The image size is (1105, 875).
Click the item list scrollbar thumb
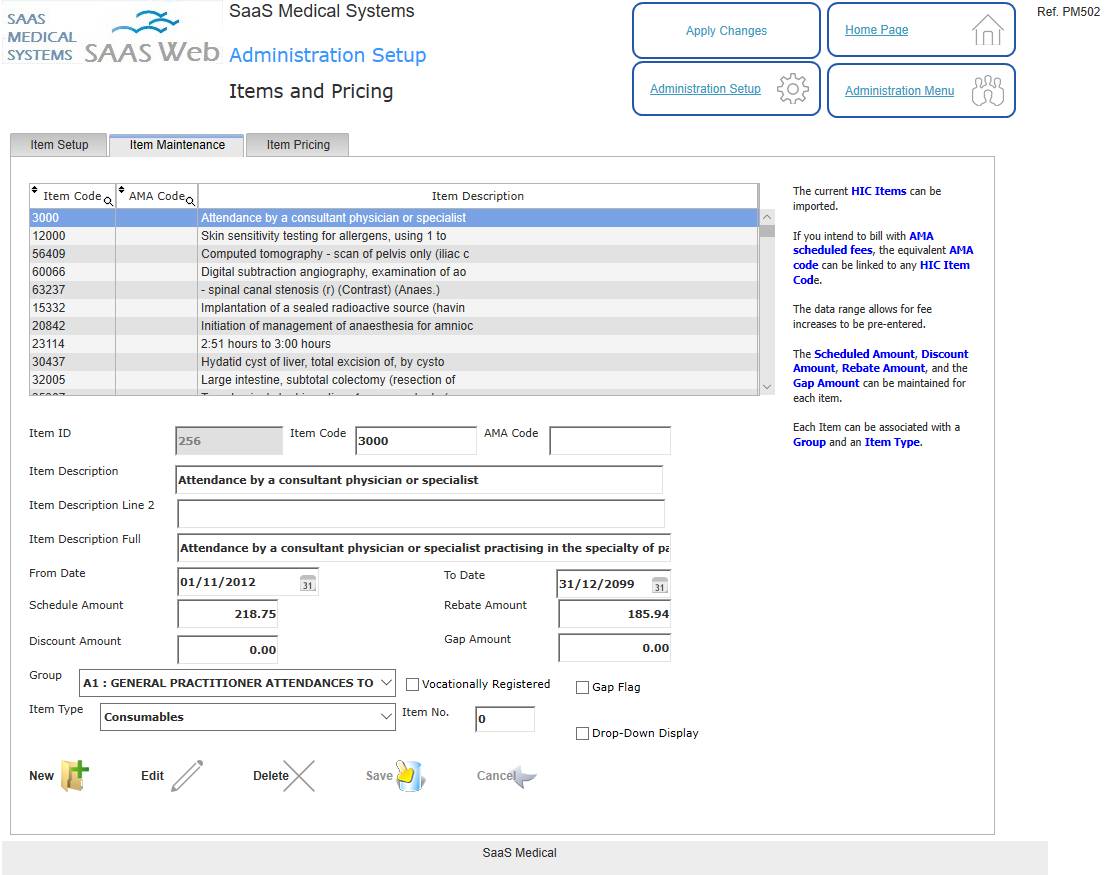click(x=767, y=231)
